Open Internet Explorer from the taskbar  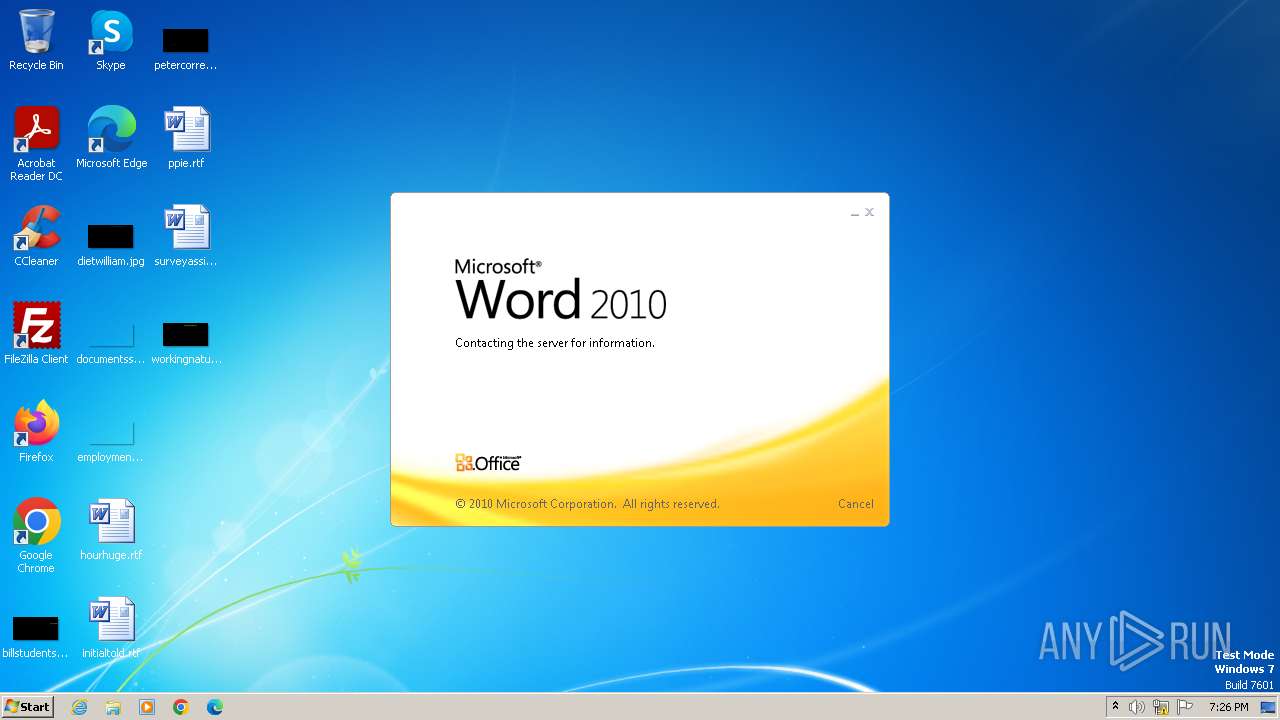pyautogui.click(x=80, y=707)
